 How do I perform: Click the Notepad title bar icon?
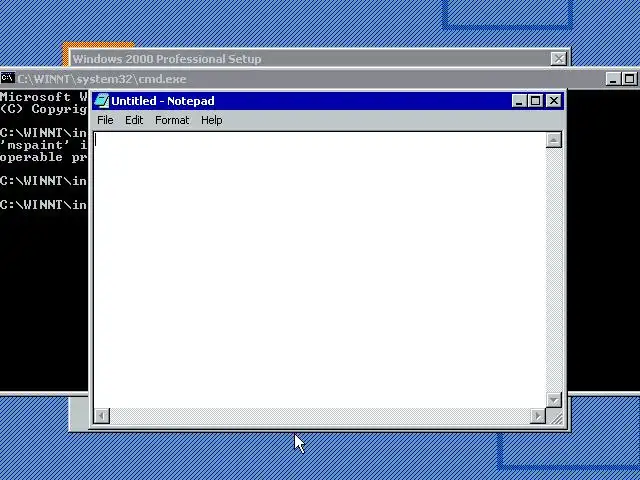click(x=102, y=101)
